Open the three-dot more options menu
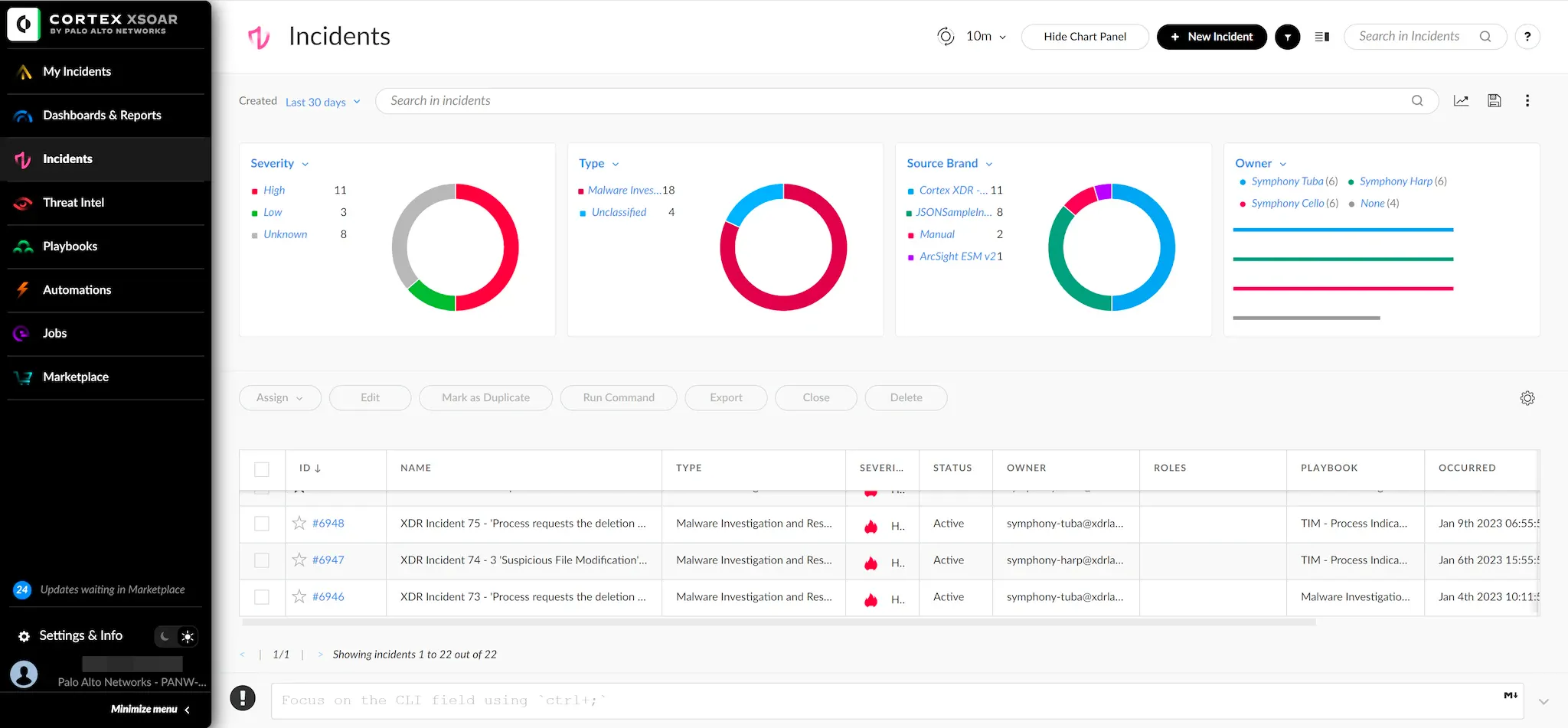 1527,101
